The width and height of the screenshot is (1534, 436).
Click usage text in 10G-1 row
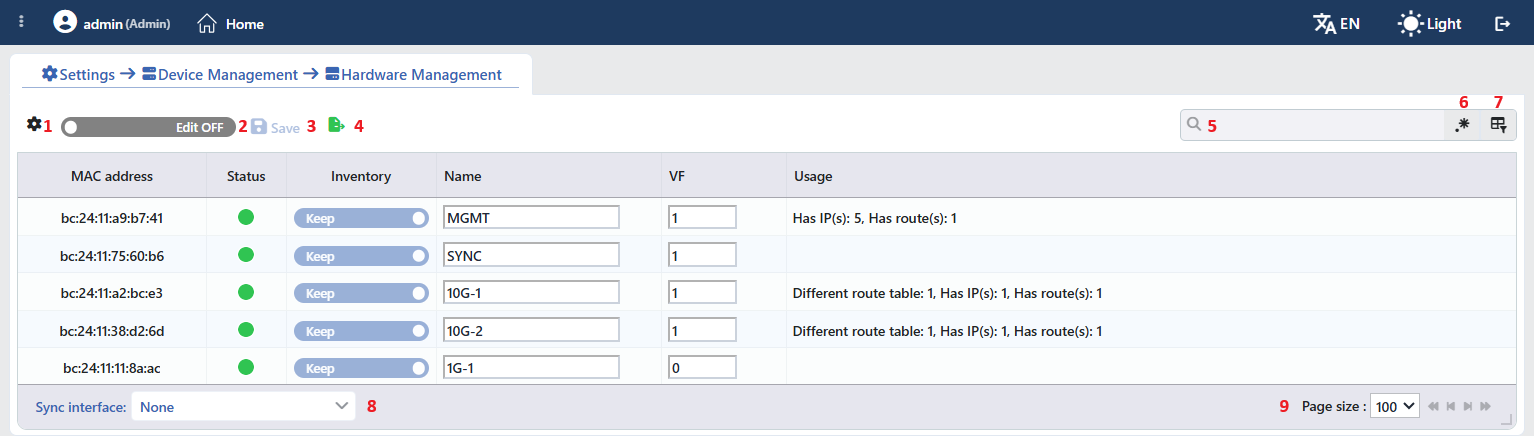click(947, 293)
